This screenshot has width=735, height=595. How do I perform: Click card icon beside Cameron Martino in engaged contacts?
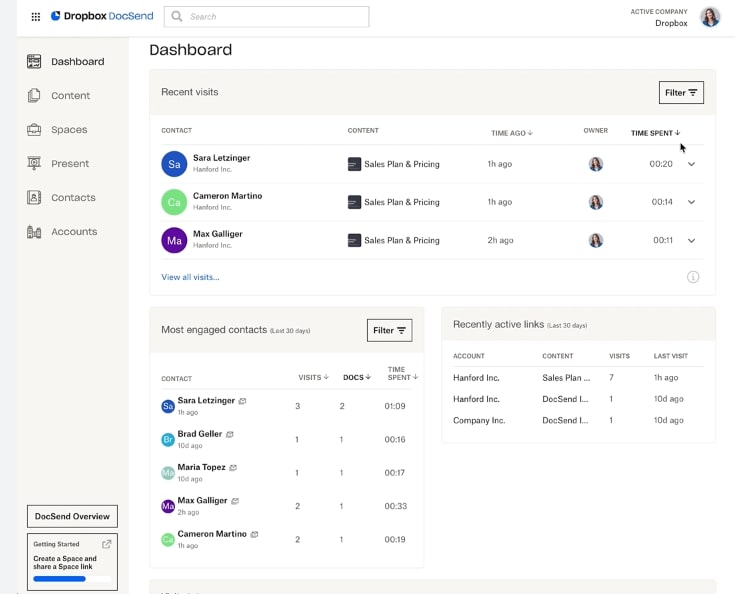[x=254, y=534]
